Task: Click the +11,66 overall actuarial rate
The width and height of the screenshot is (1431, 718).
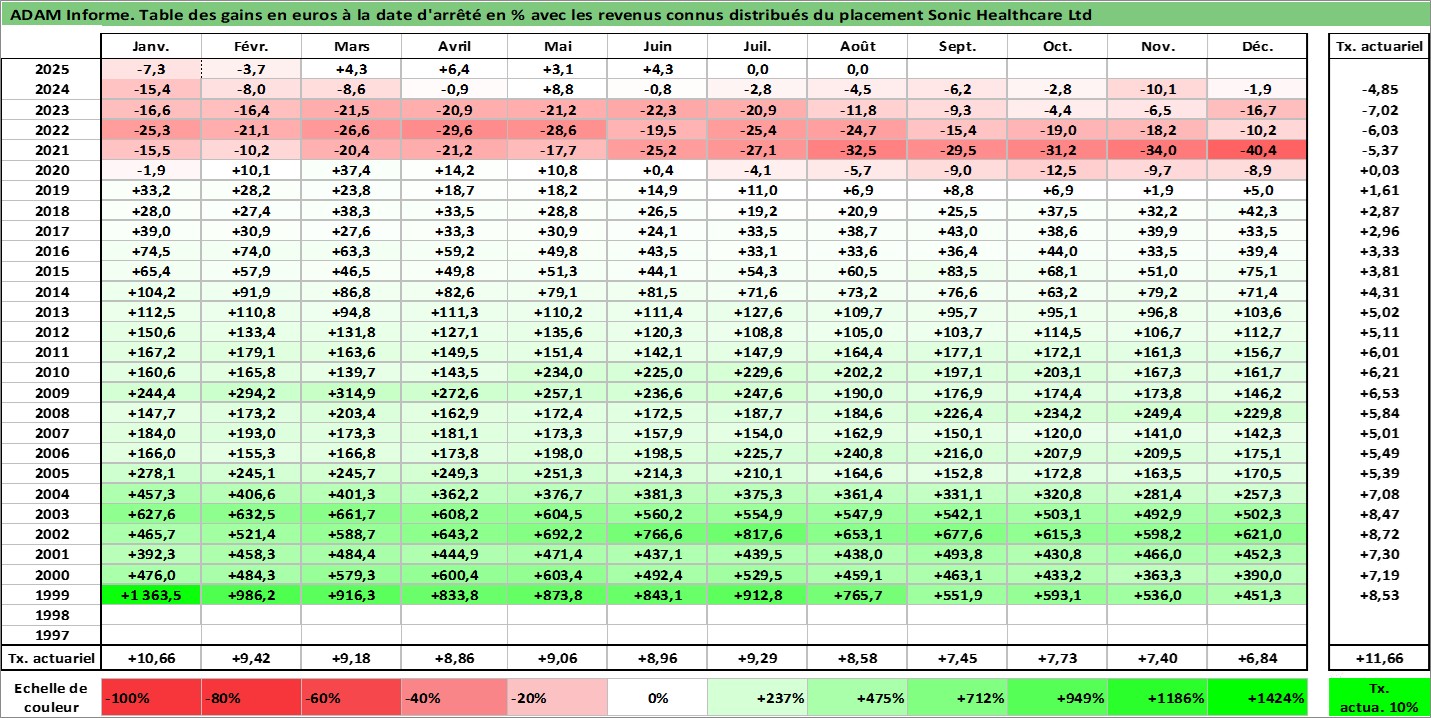Action: (1379, 658)
